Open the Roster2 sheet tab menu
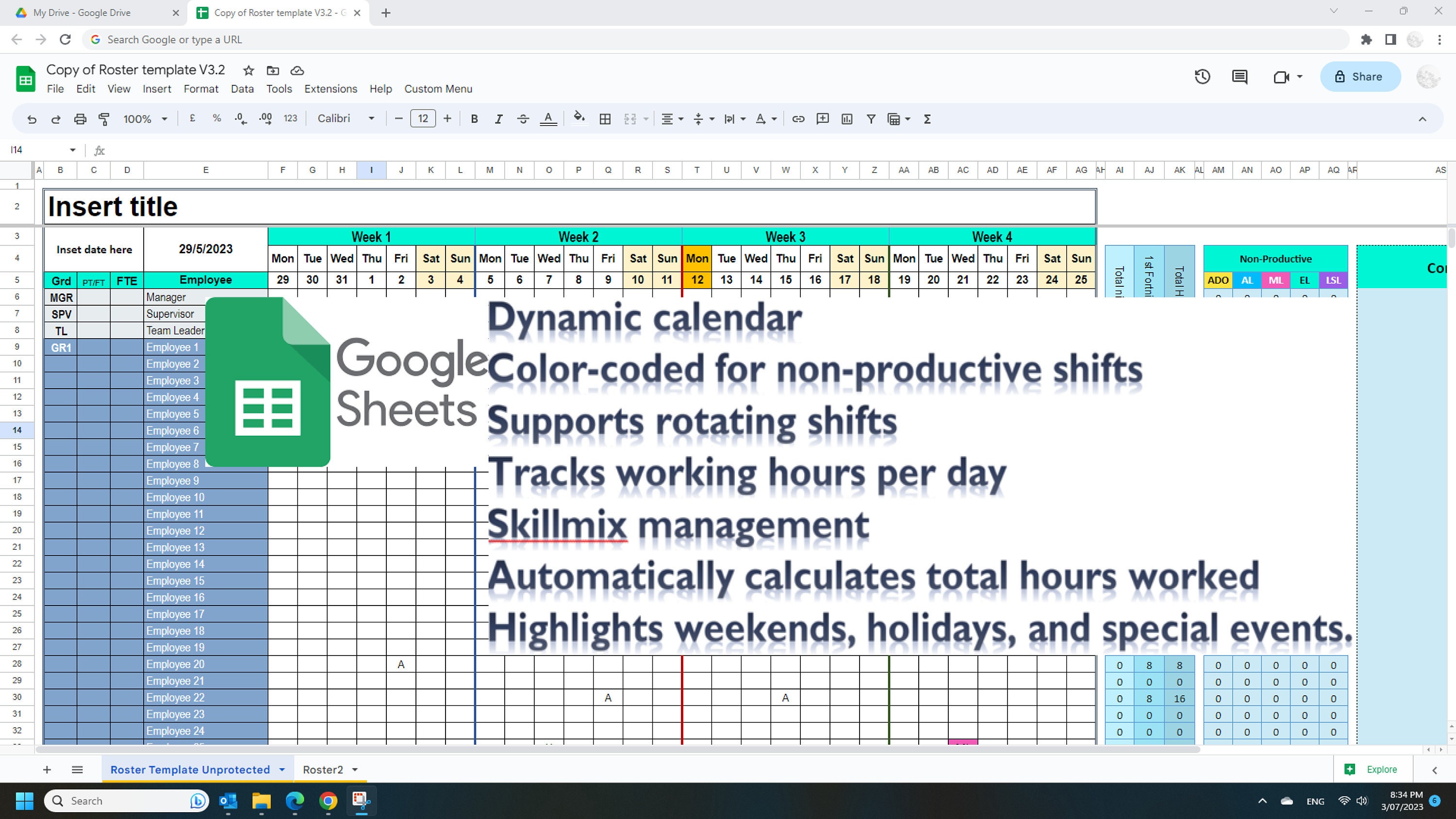This screenshot has height=819, width=1456. tap(355, 769)
